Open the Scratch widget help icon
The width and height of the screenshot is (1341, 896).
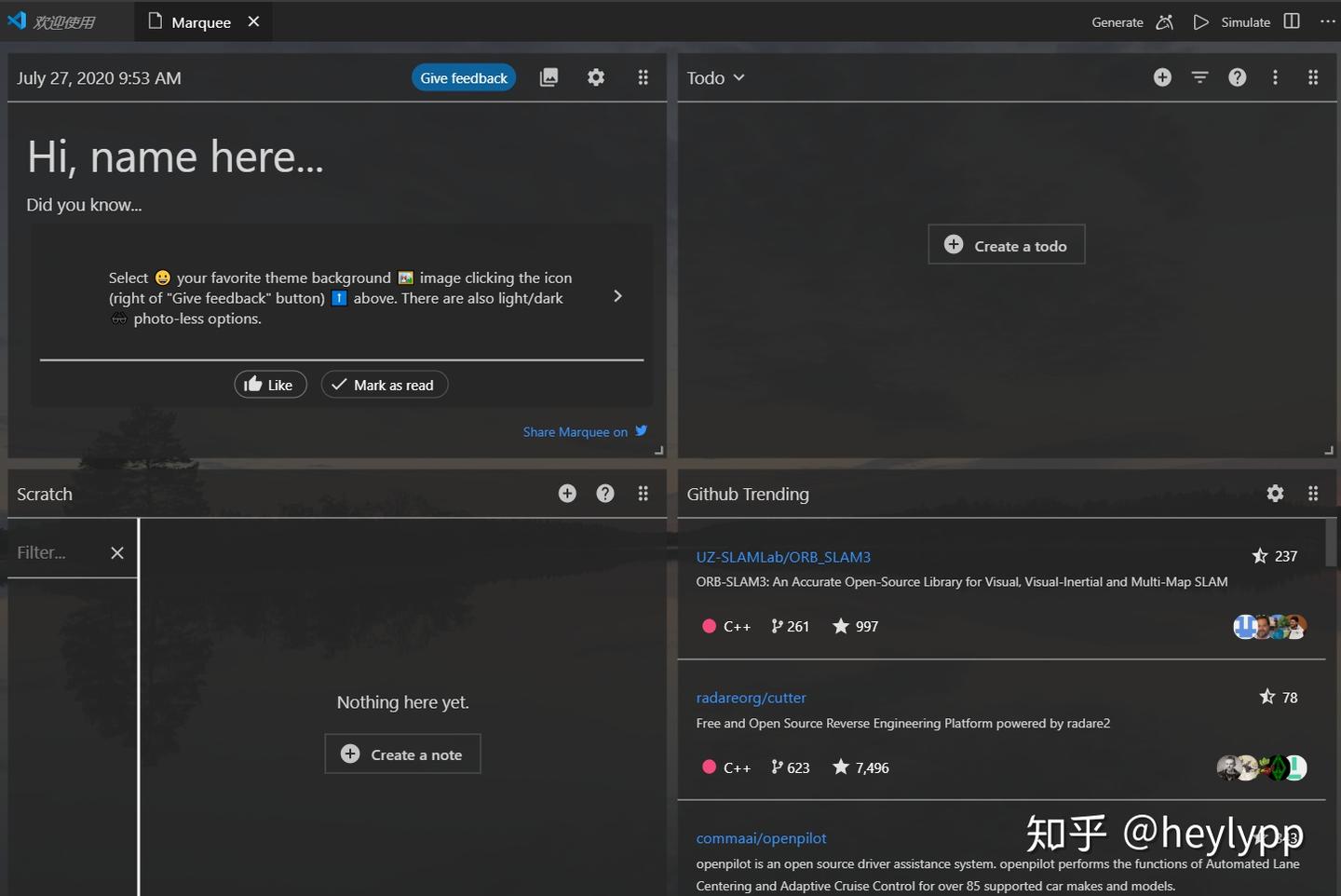click(605, 493)
